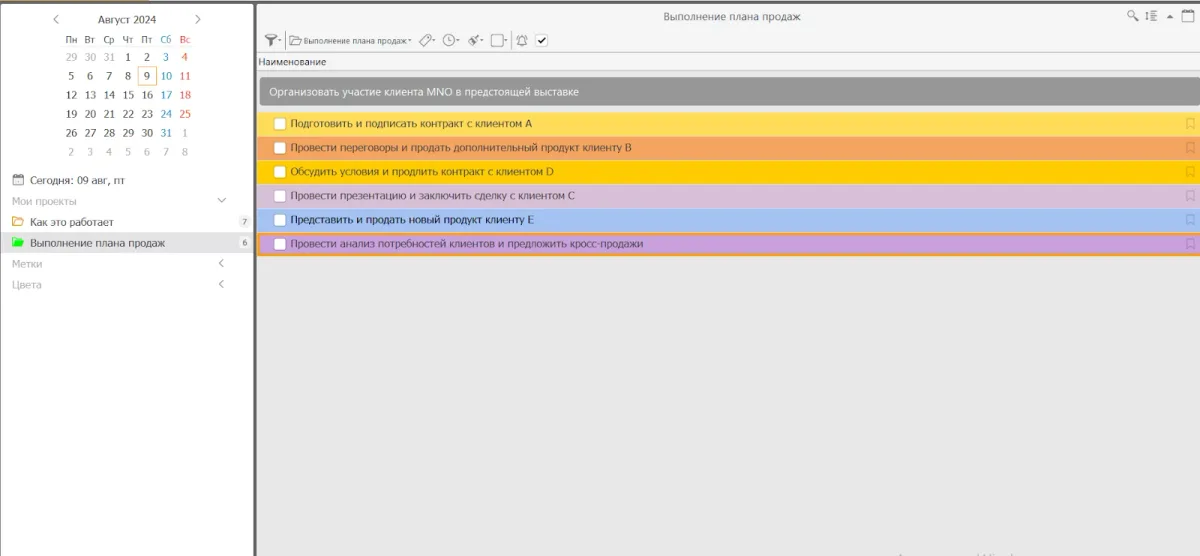Screen dimensions: 1200x556
Task: Go to next month in calendar
Action: (198, 19)
